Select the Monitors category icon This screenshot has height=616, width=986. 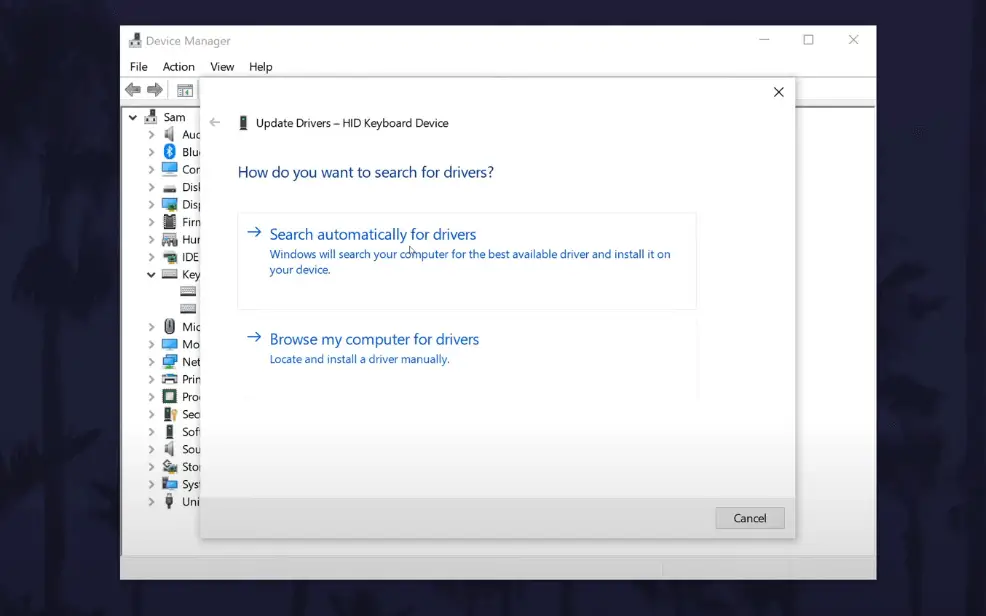point(169,344)
